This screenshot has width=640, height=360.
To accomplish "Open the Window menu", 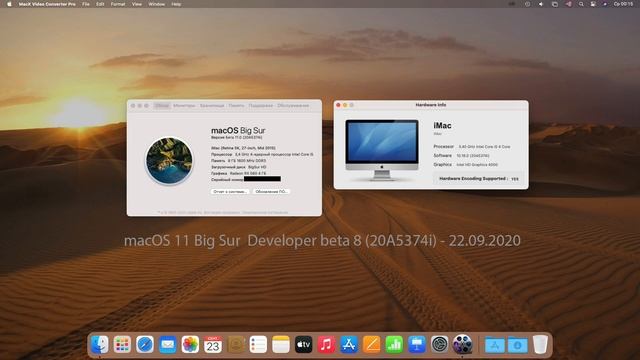I will pos(156,4).
